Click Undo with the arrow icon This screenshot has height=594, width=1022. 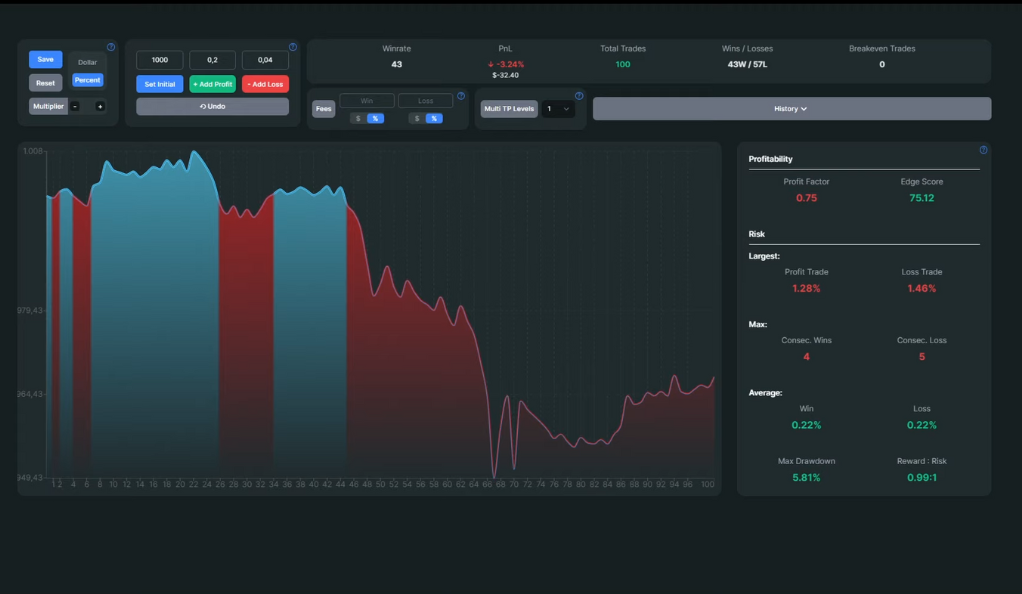(212, 106)
